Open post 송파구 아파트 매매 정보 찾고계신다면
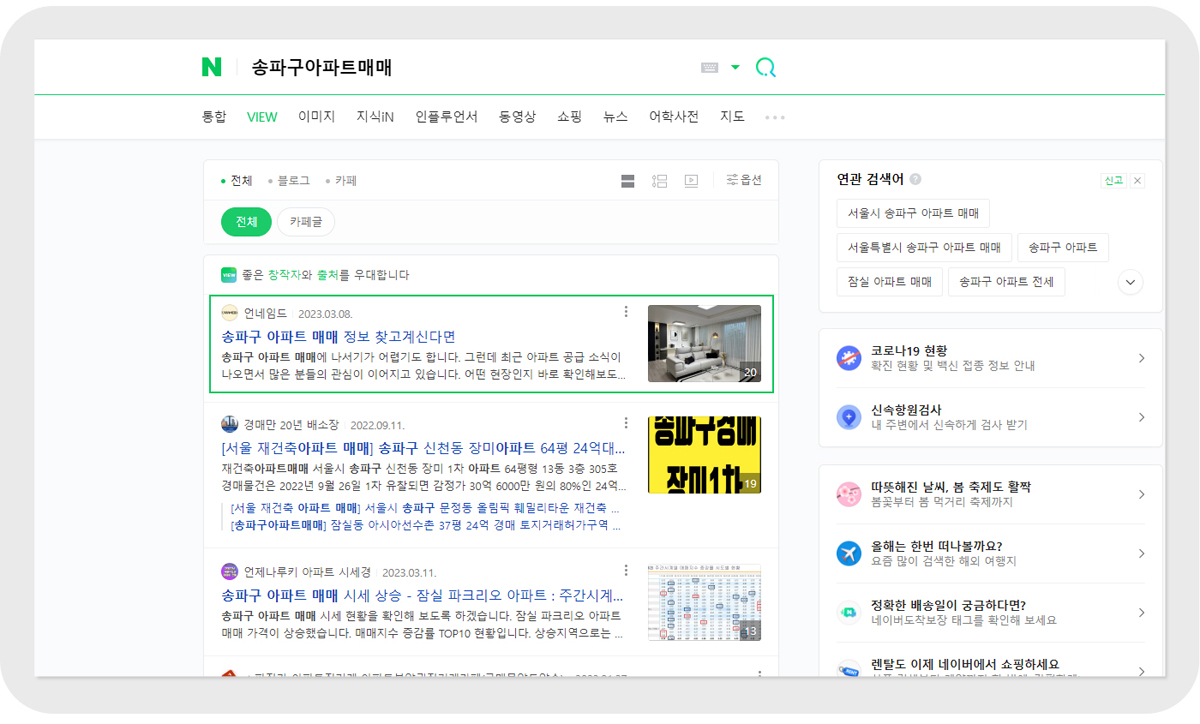1200x724 pixels. [x=338, y=336]
